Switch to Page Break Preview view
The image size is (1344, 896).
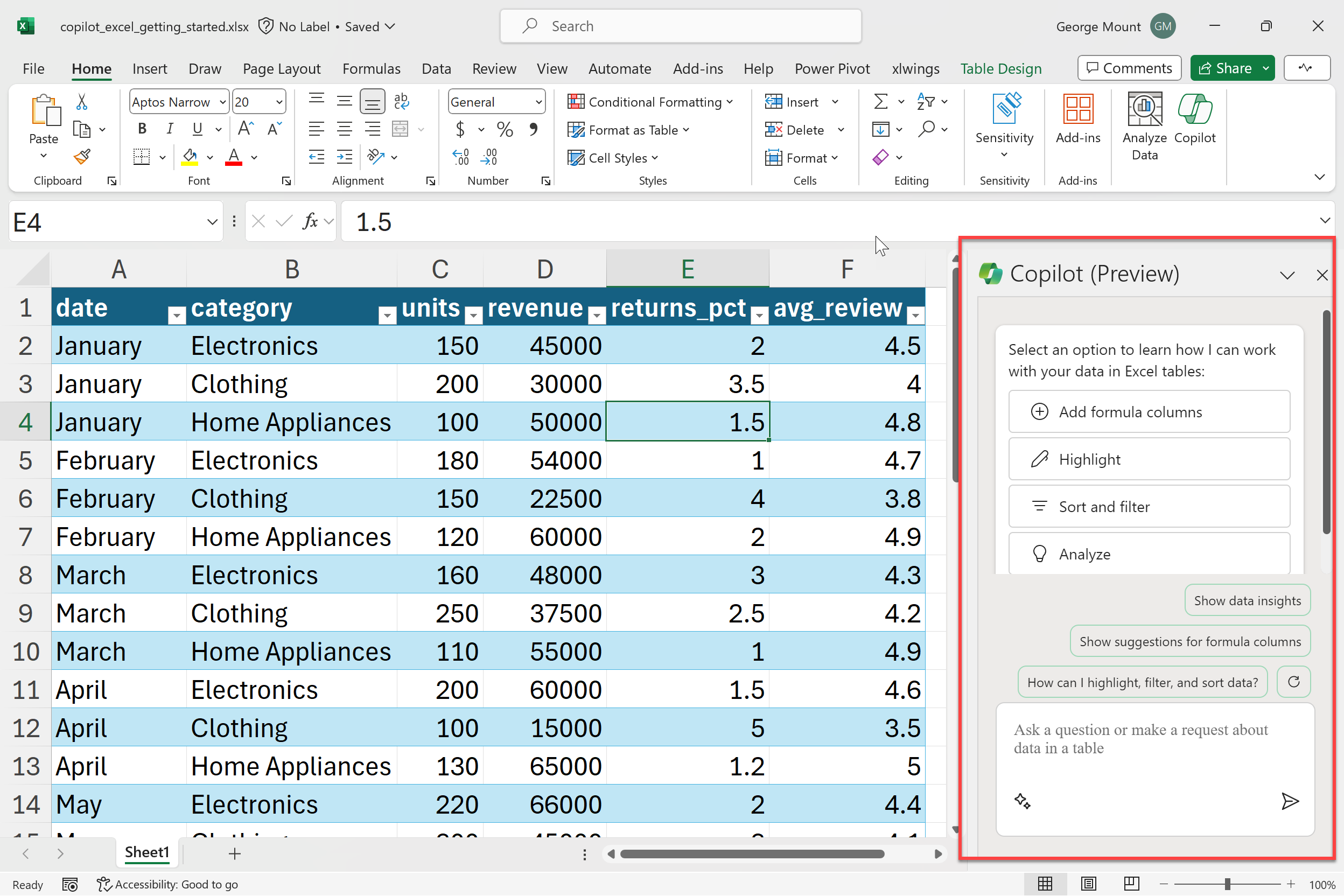tap(1131, 884)
